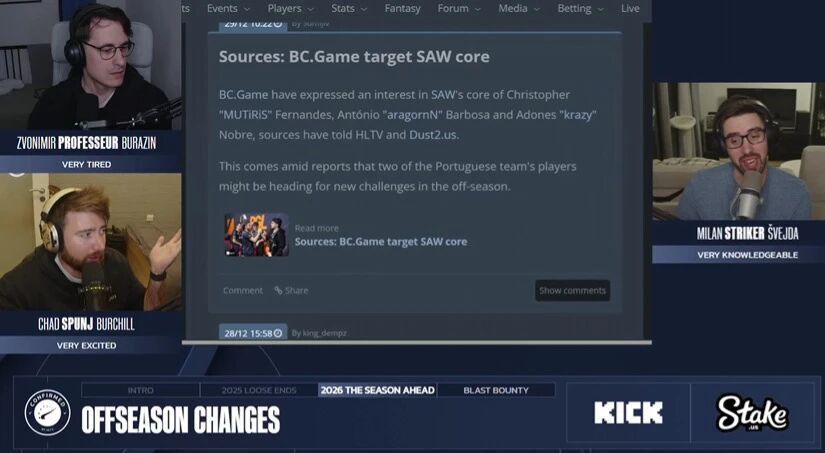
Task: Click the Comment link under the post
Action: (x=243, y=290)
